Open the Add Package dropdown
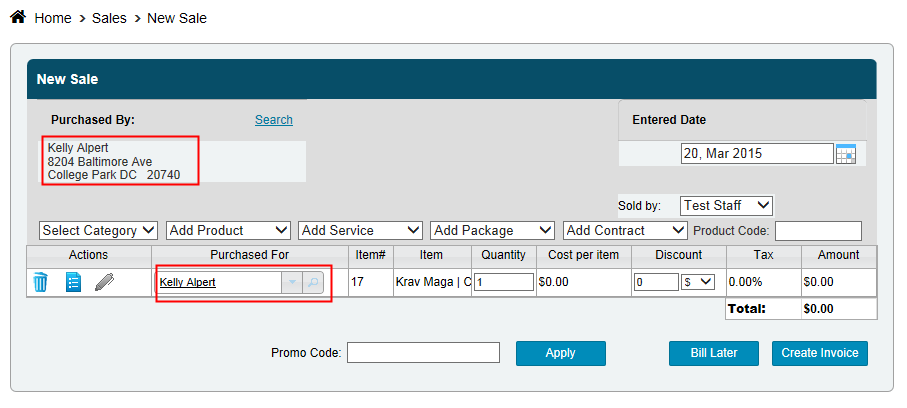 pyautogui.click(x=492, y=231)
